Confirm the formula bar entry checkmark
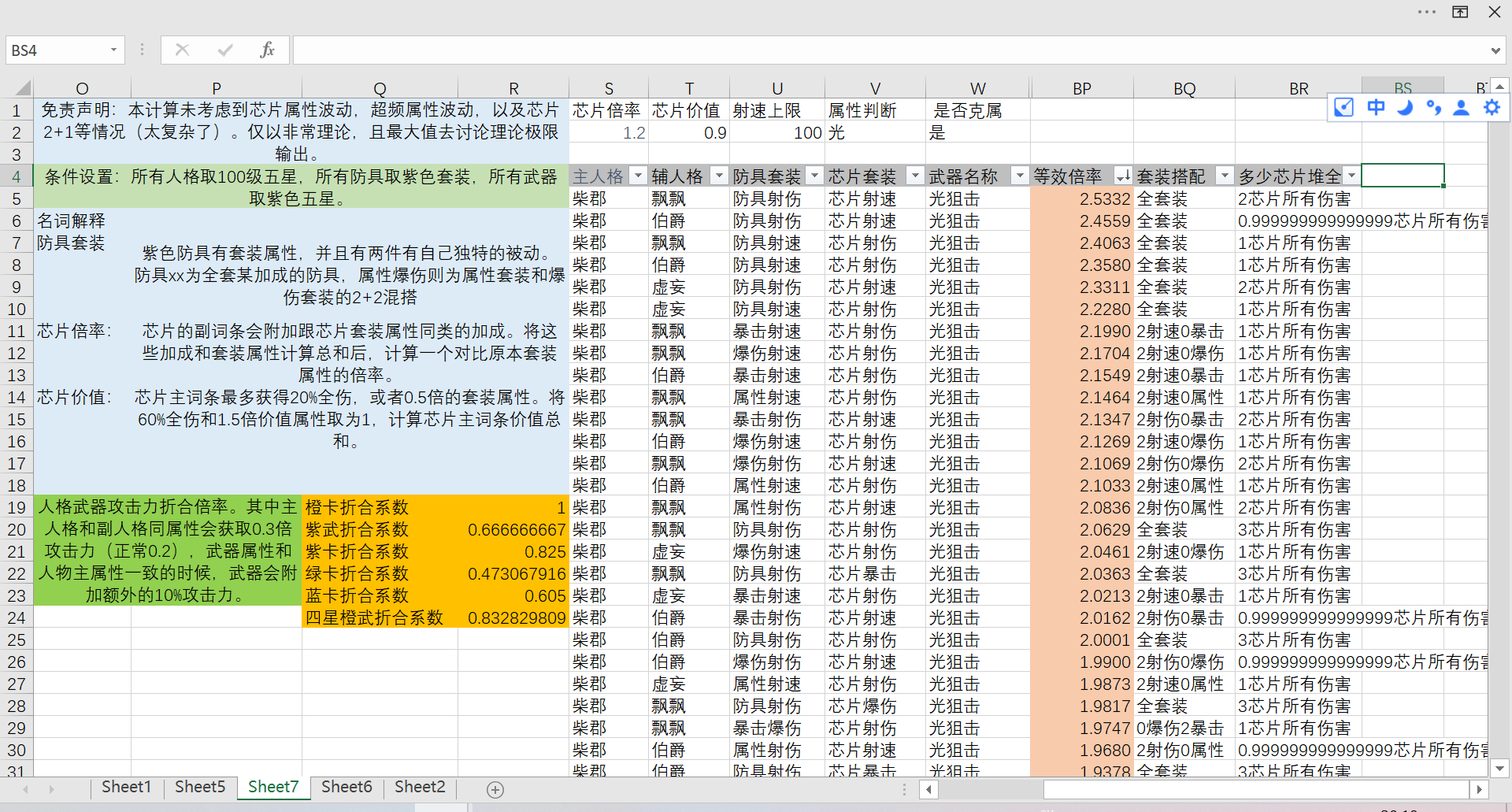The height and width of the screenshot is (812, 1512). click(x=225, y=50)
